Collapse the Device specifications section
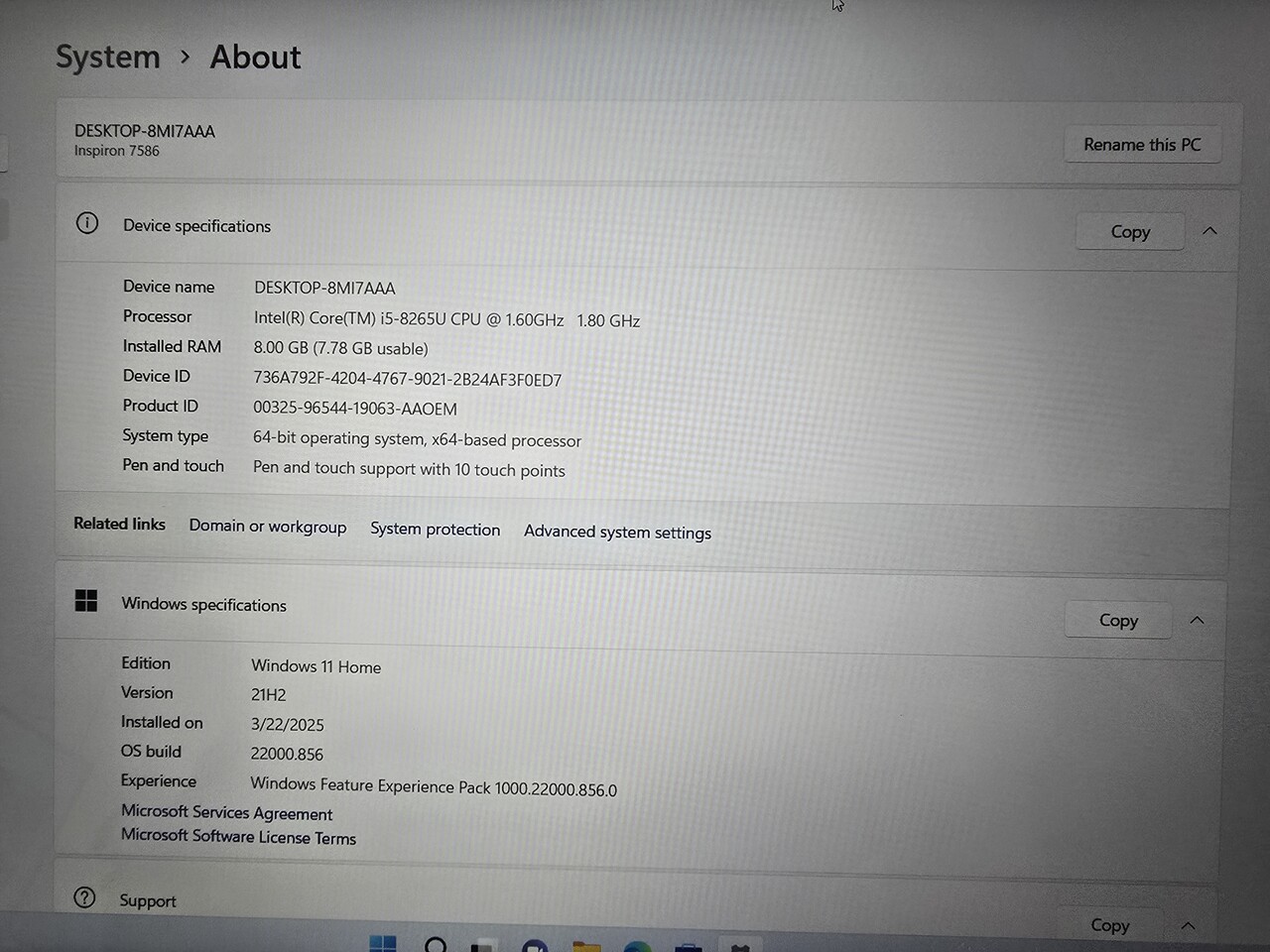The image size is (1270, 952). [x=1209, y=231]
